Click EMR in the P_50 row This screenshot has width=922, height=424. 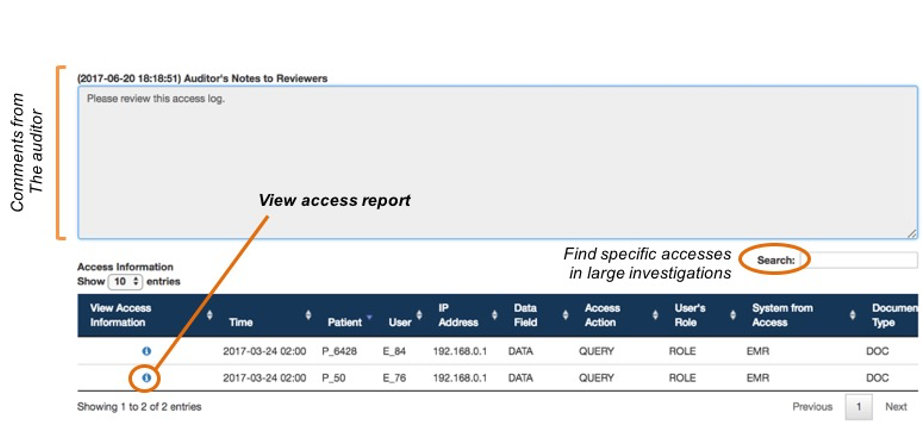coord(756,378)
